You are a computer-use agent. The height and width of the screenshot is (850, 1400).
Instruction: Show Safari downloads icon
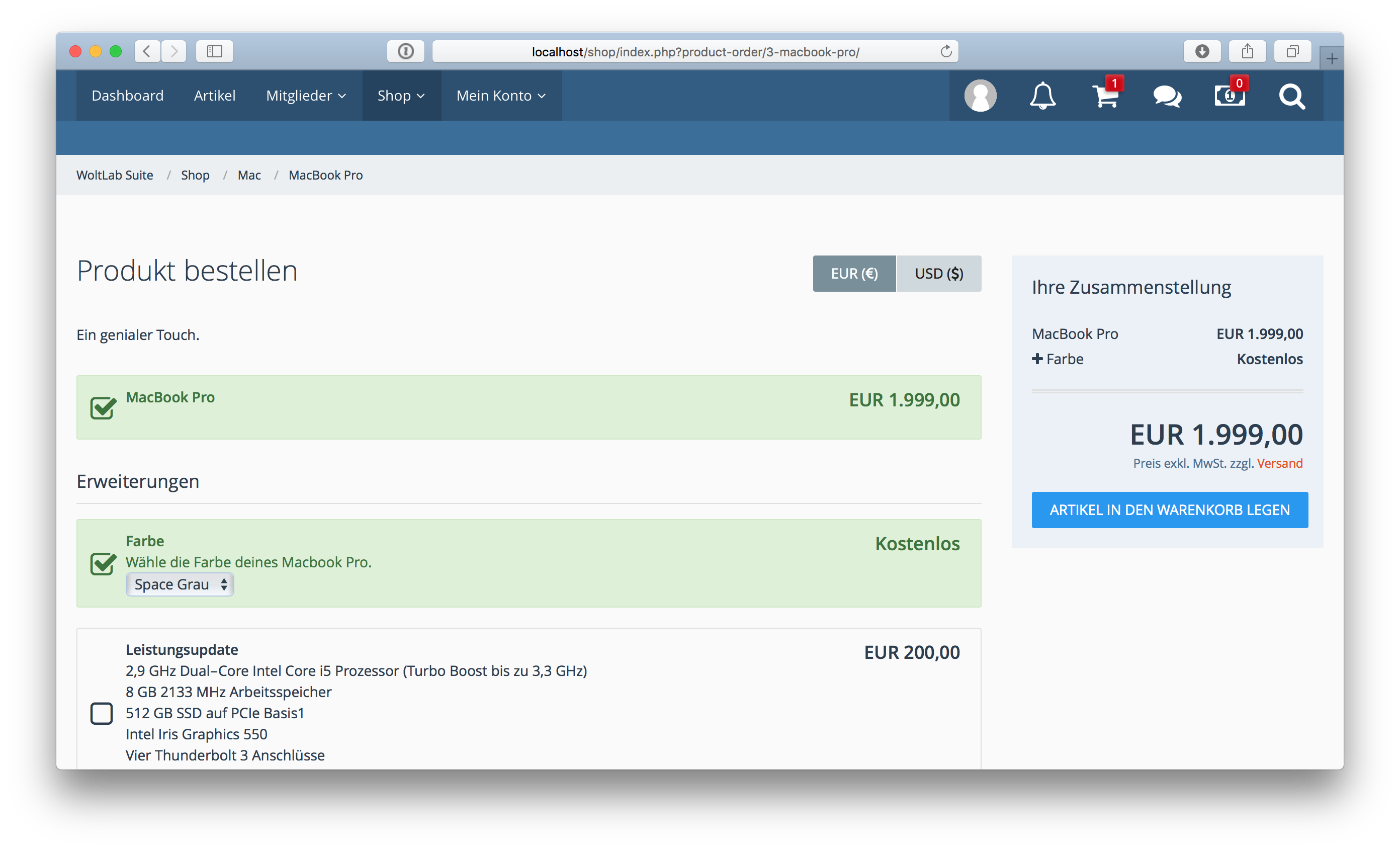[x=1202, y=51]
